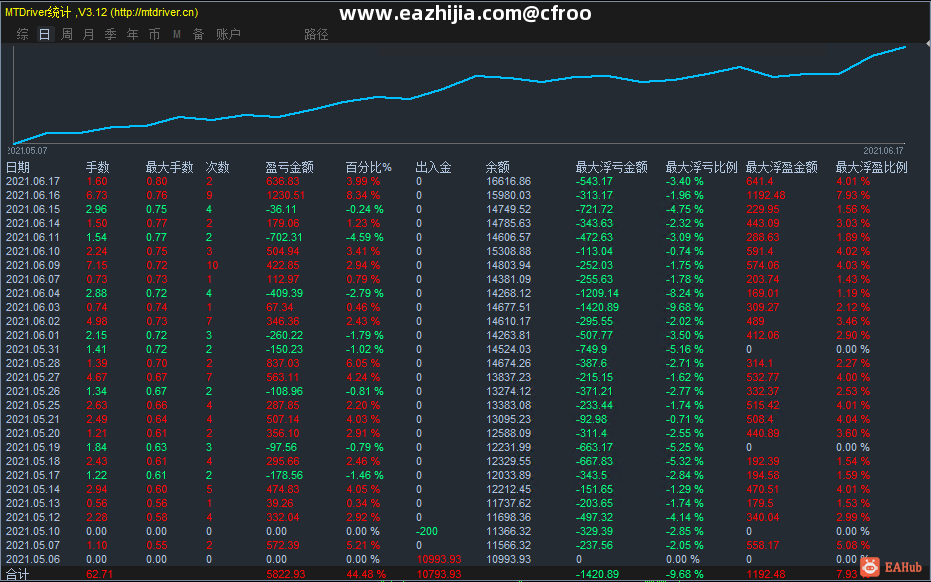Click the 日期 column header
The image size is (931, 582).
coord(17,167)
